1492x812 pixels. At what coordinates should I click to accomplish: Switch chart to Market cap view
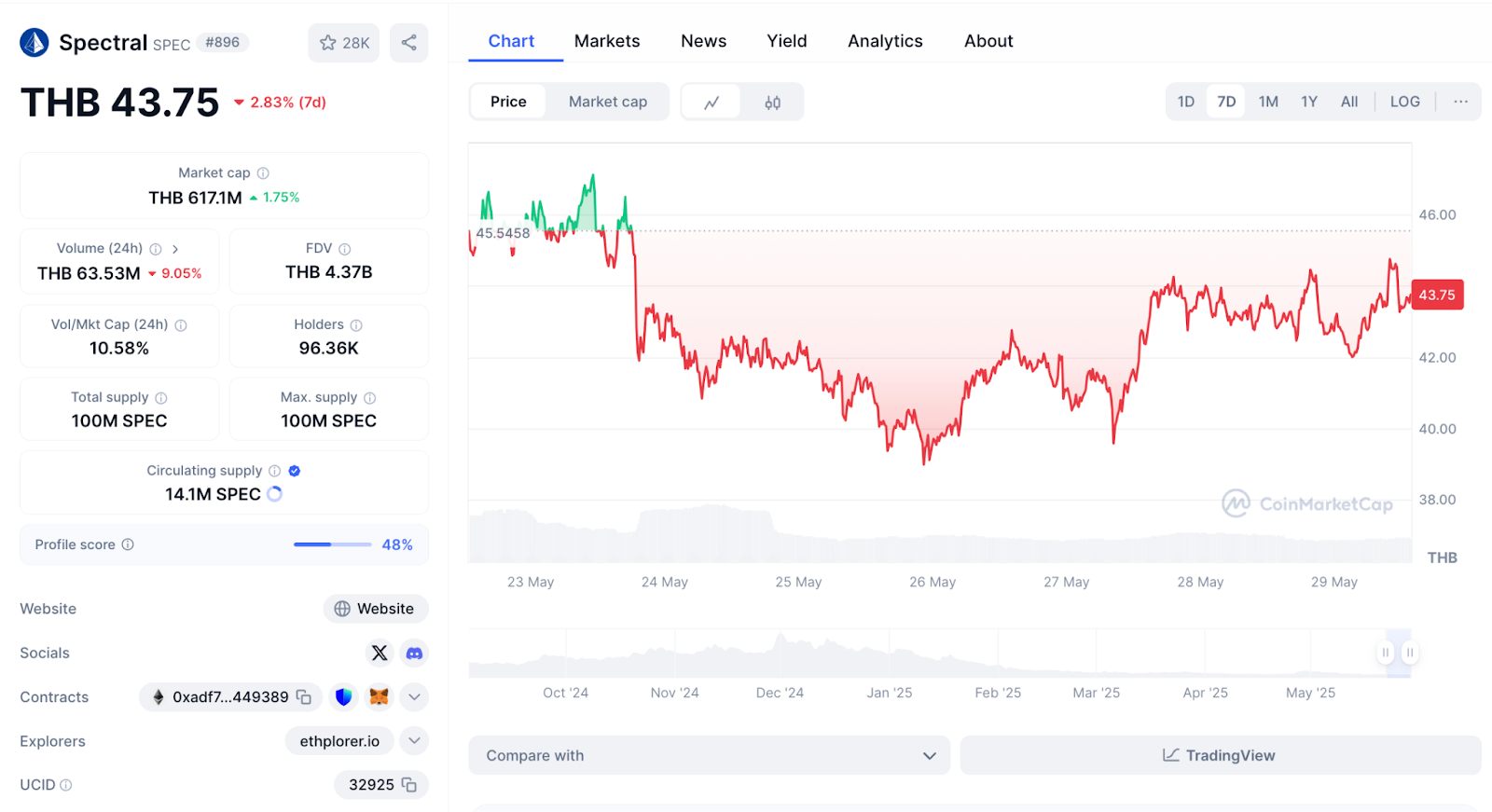[x=607, y=102]
